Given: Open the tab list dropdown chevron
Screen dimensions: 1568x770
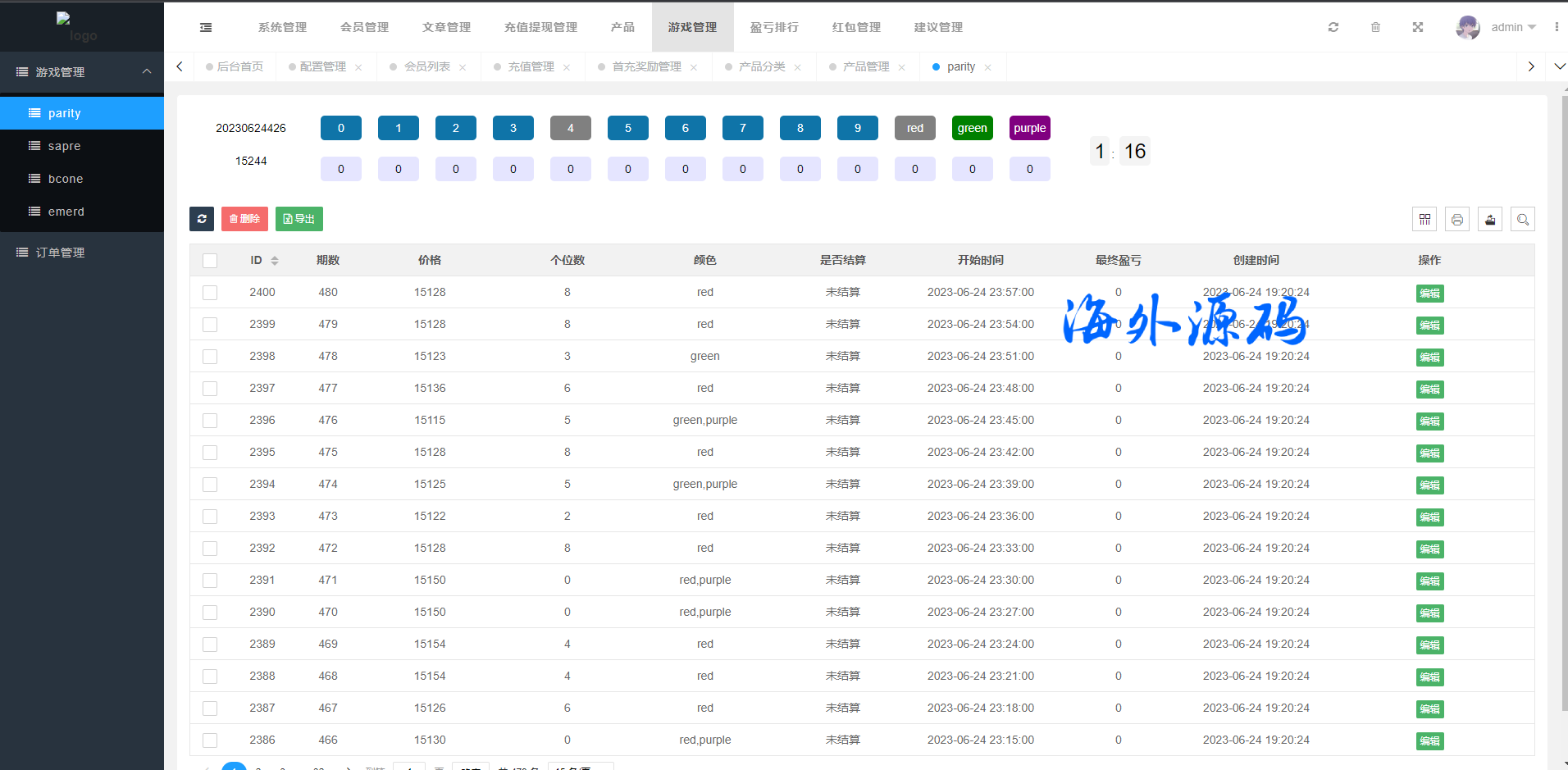Looking at the screenshot, I should point(1559,66).
